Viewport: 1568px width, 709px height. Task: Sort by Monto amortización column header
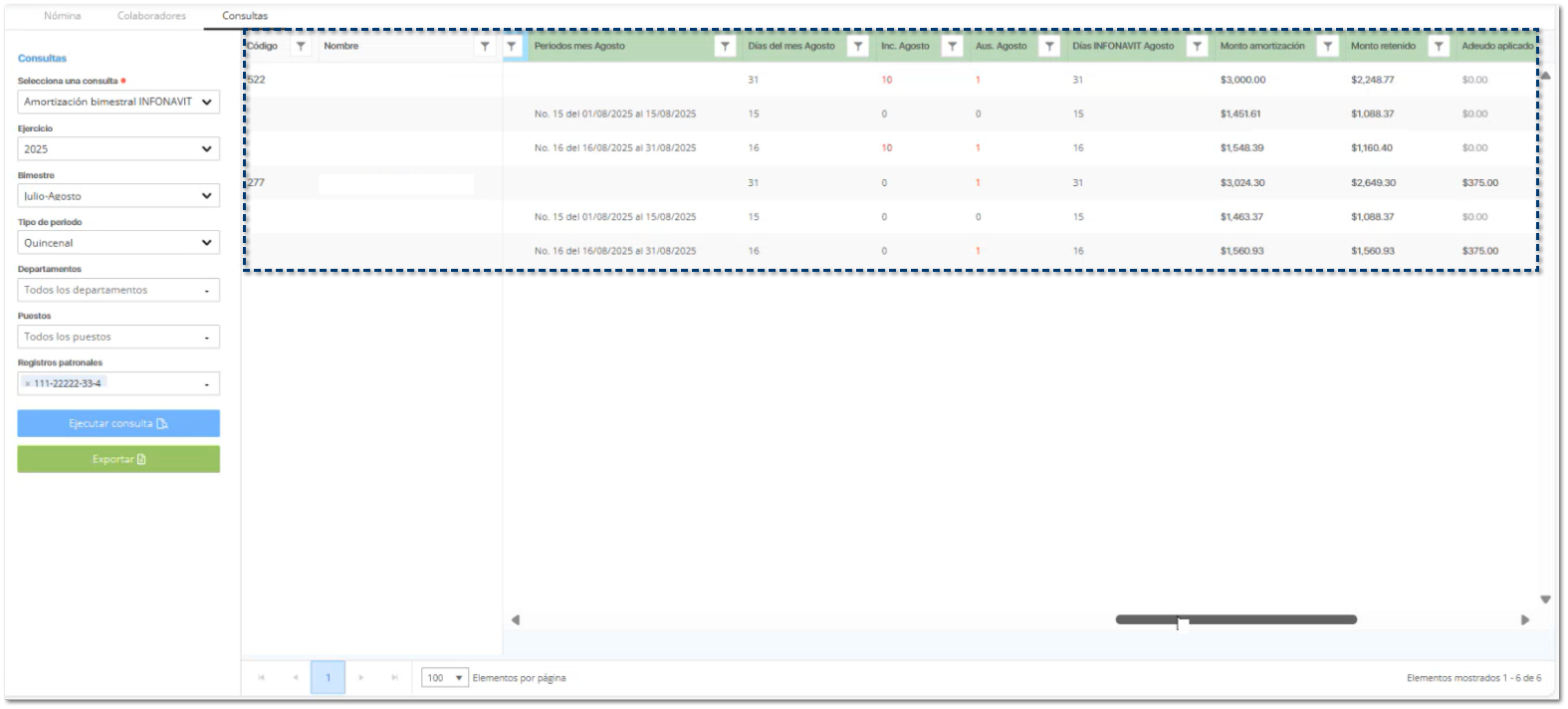(1262, 46)
